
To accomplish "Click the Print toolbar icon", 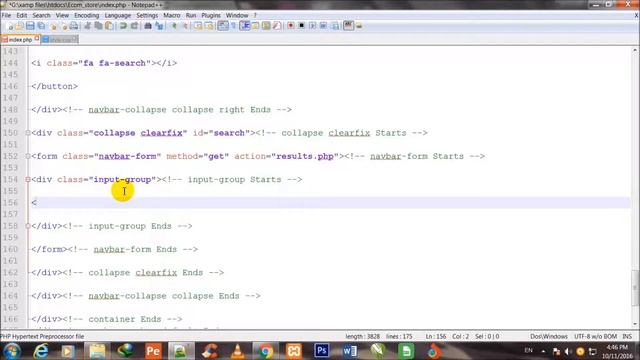I will click(x=74, y=26).
